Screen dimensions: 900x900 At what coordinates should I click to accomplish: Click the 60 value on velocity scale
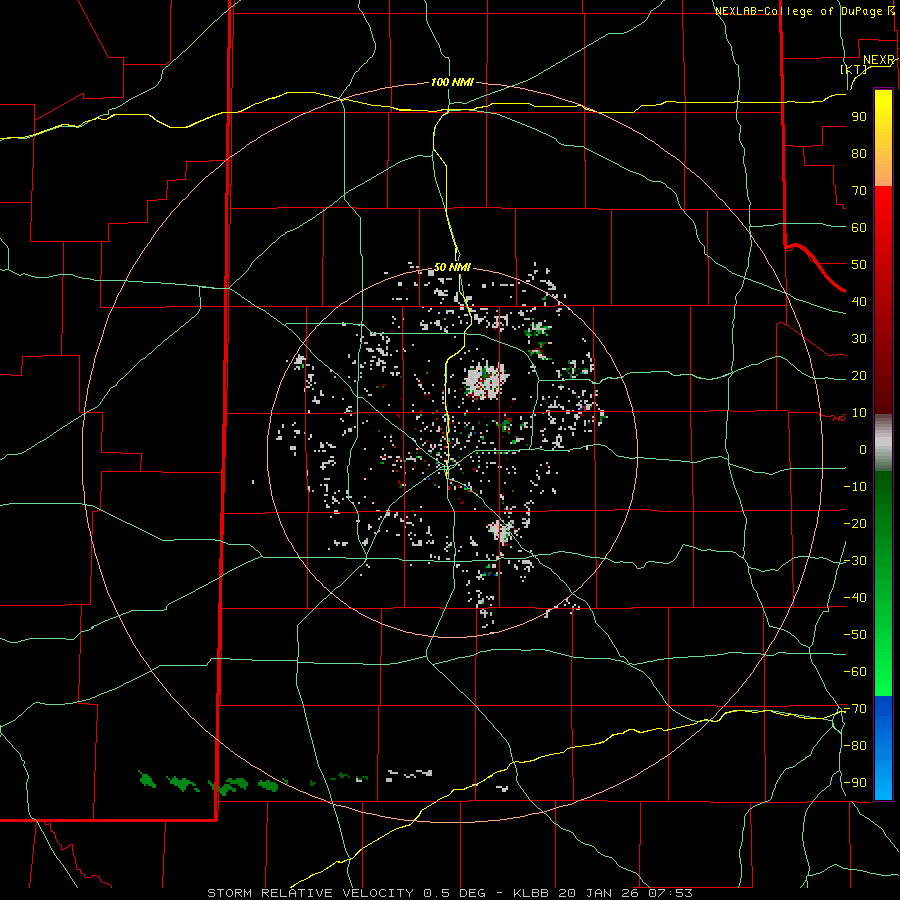pos(859,227)
